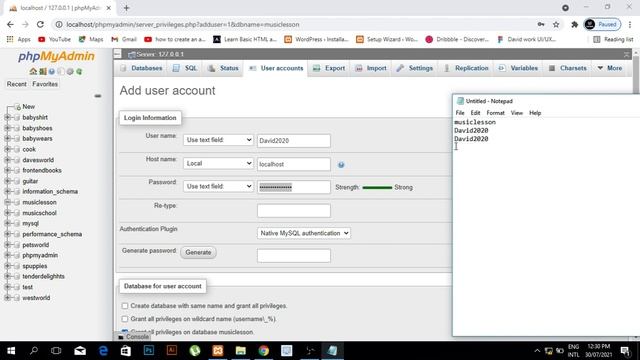Bookmark this page with star icon

556,24
